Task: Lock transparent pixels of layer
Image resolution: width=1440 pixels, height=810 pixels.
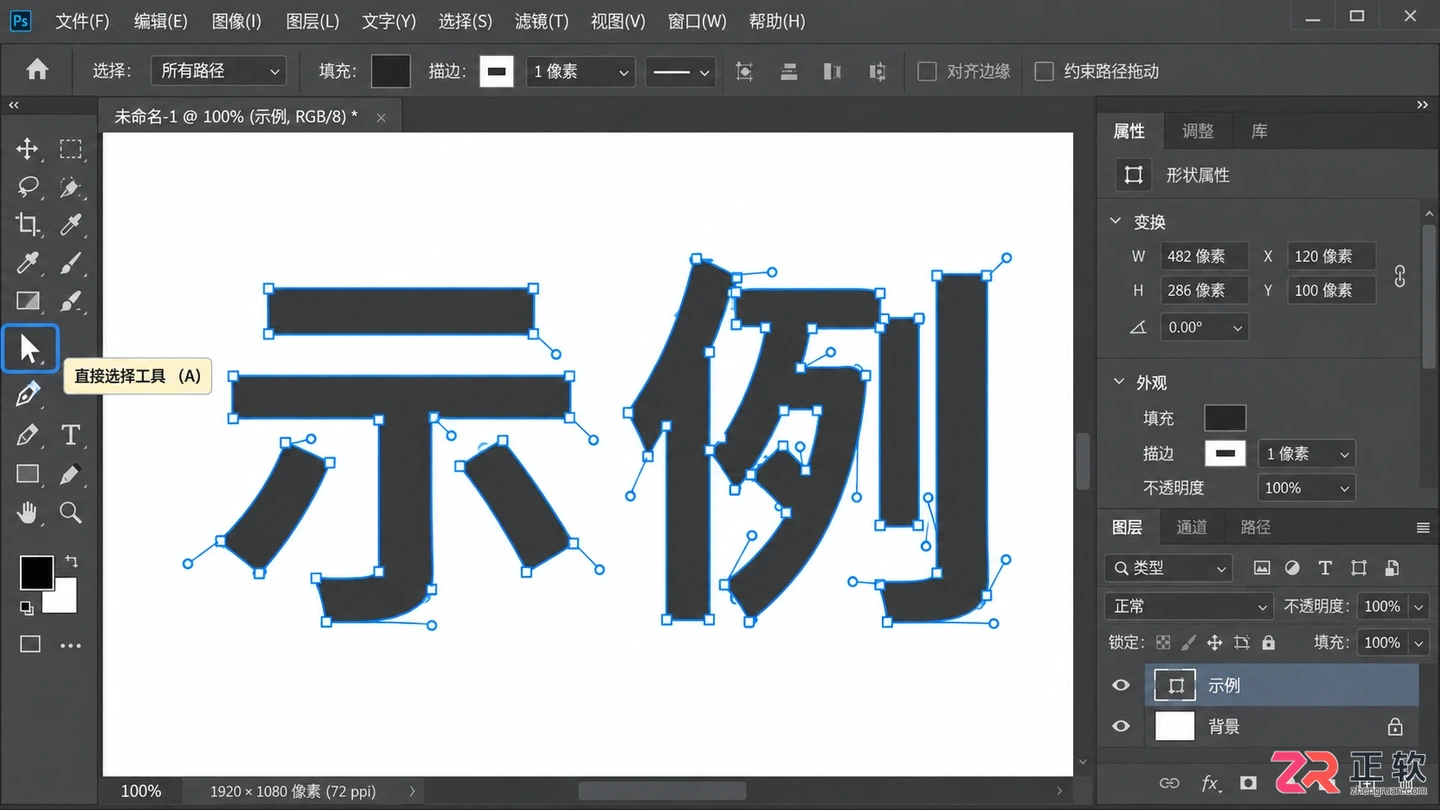Action: [x=1163, y=642]
